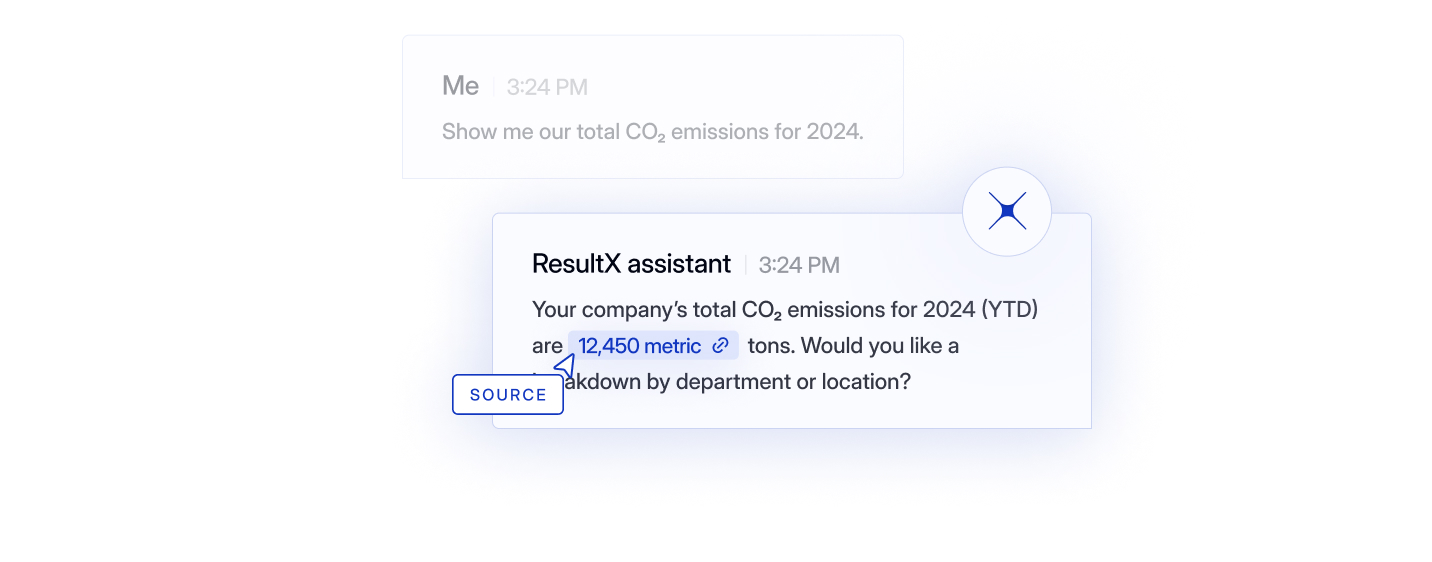
Task: Click the word "department" in the reply
Action: click(735, 382)
